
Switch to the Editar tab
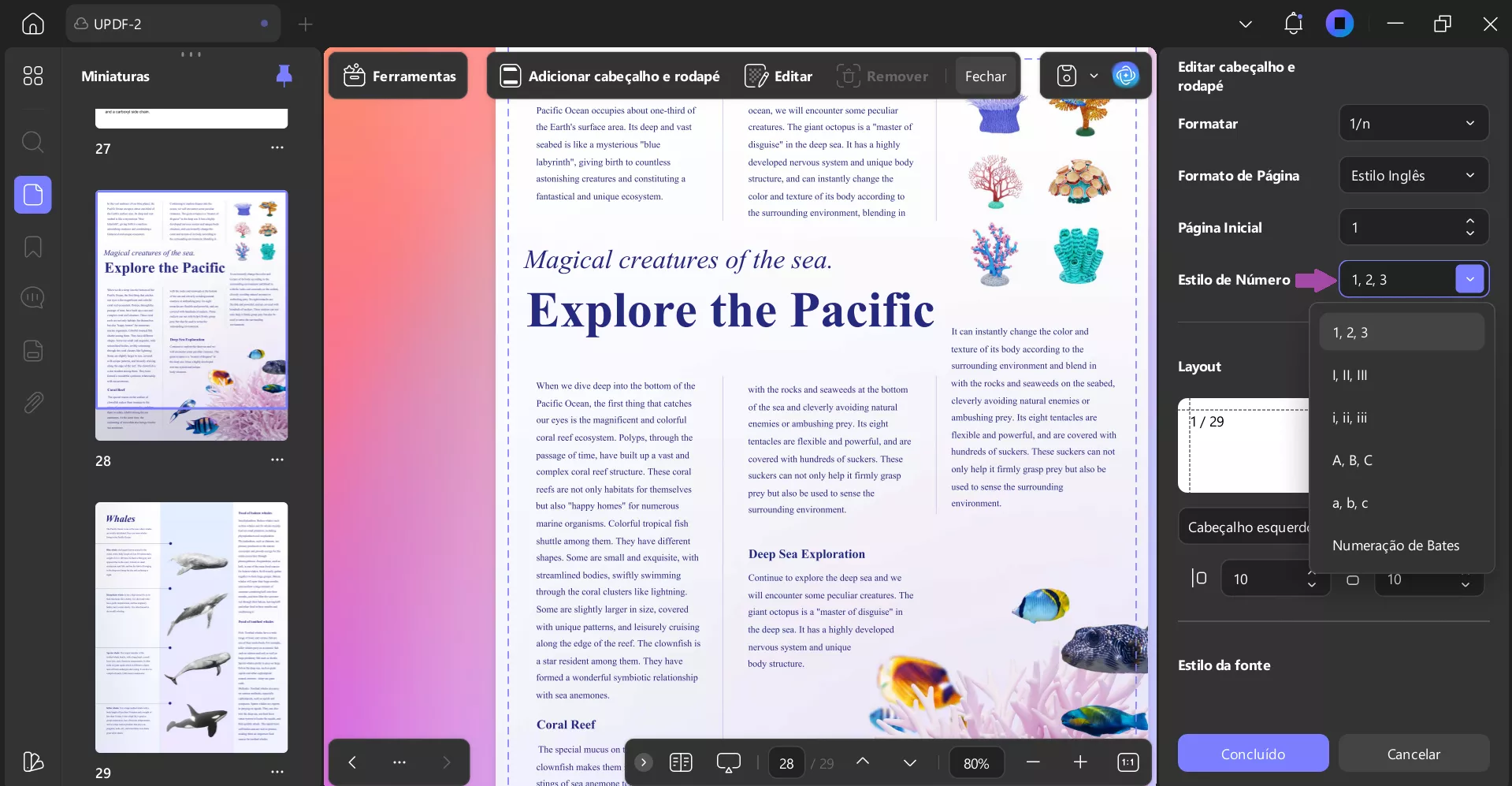tap(778, 75)
